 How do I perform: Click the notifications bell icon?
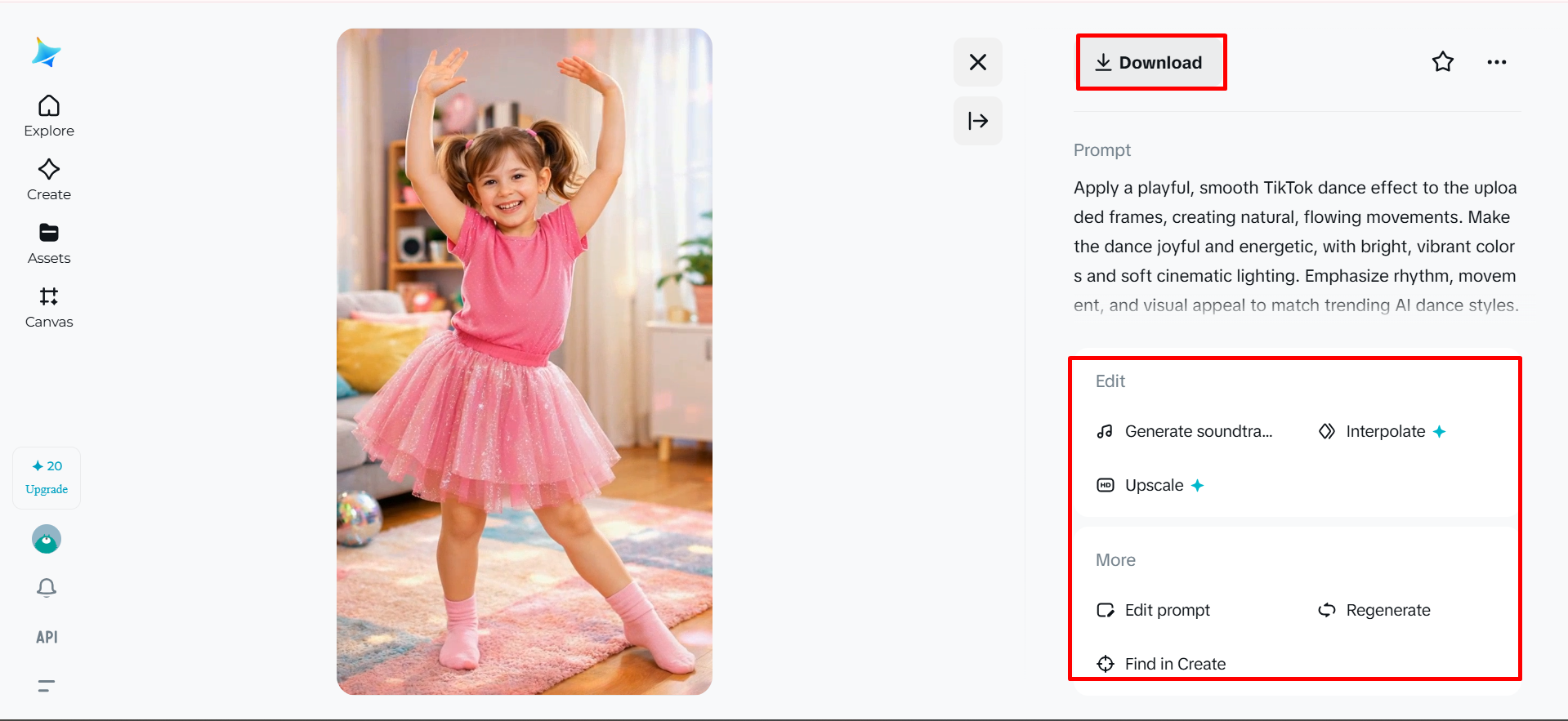[x=47, y=588]
